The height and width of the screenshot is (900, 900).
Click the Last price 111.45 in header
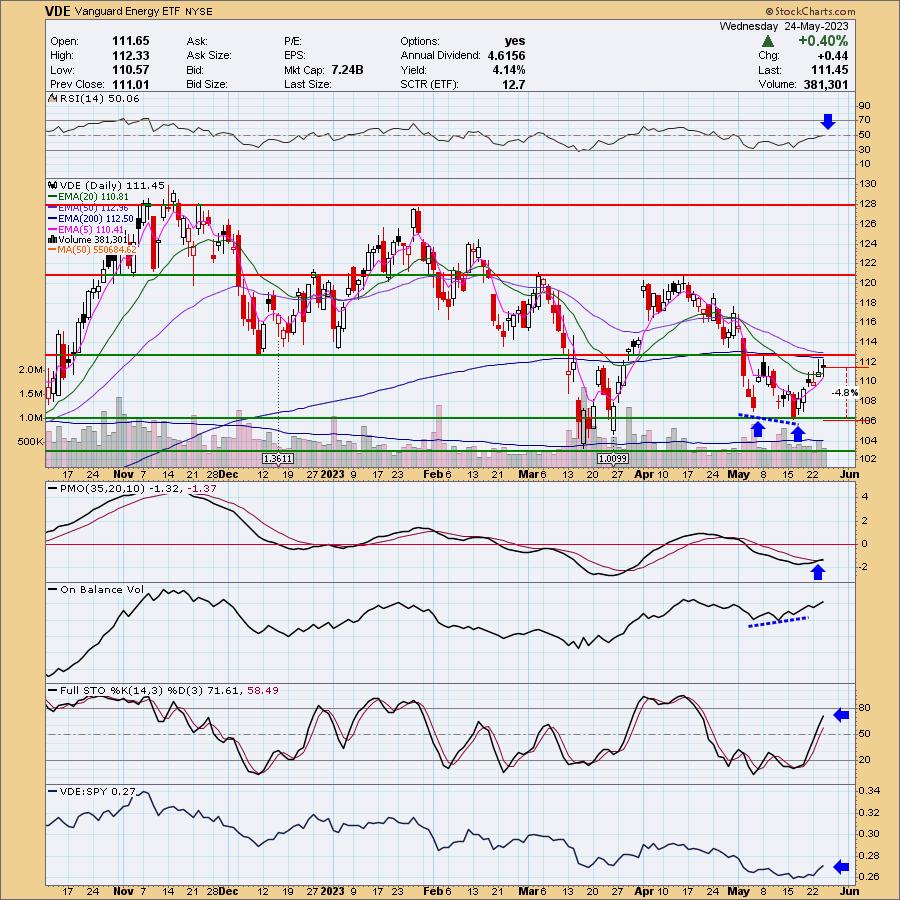(829, 70)
